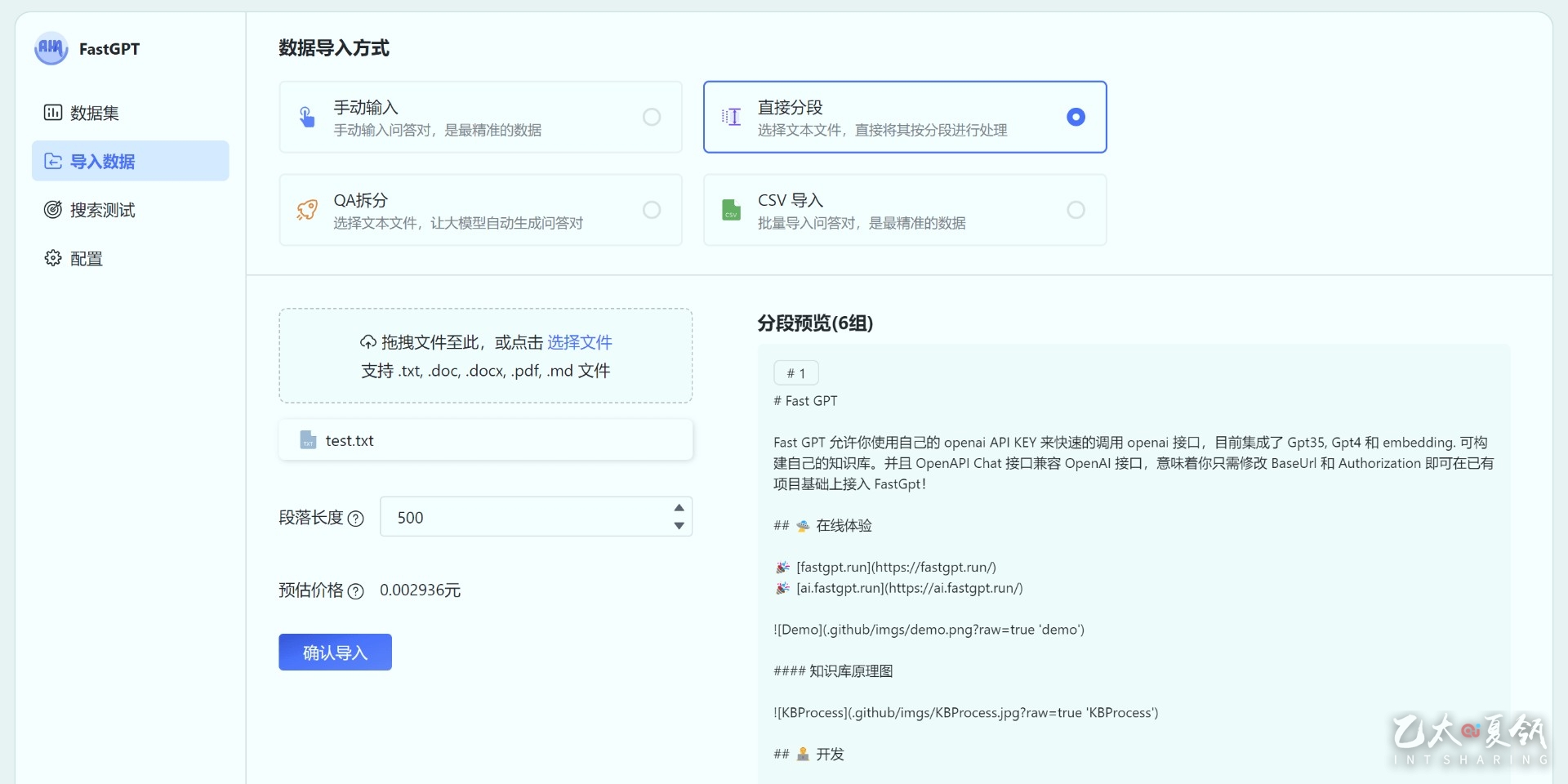Screen dimensions: 1568x784
Task: Select the QA拆分 radio button
Action: (652, 210)
